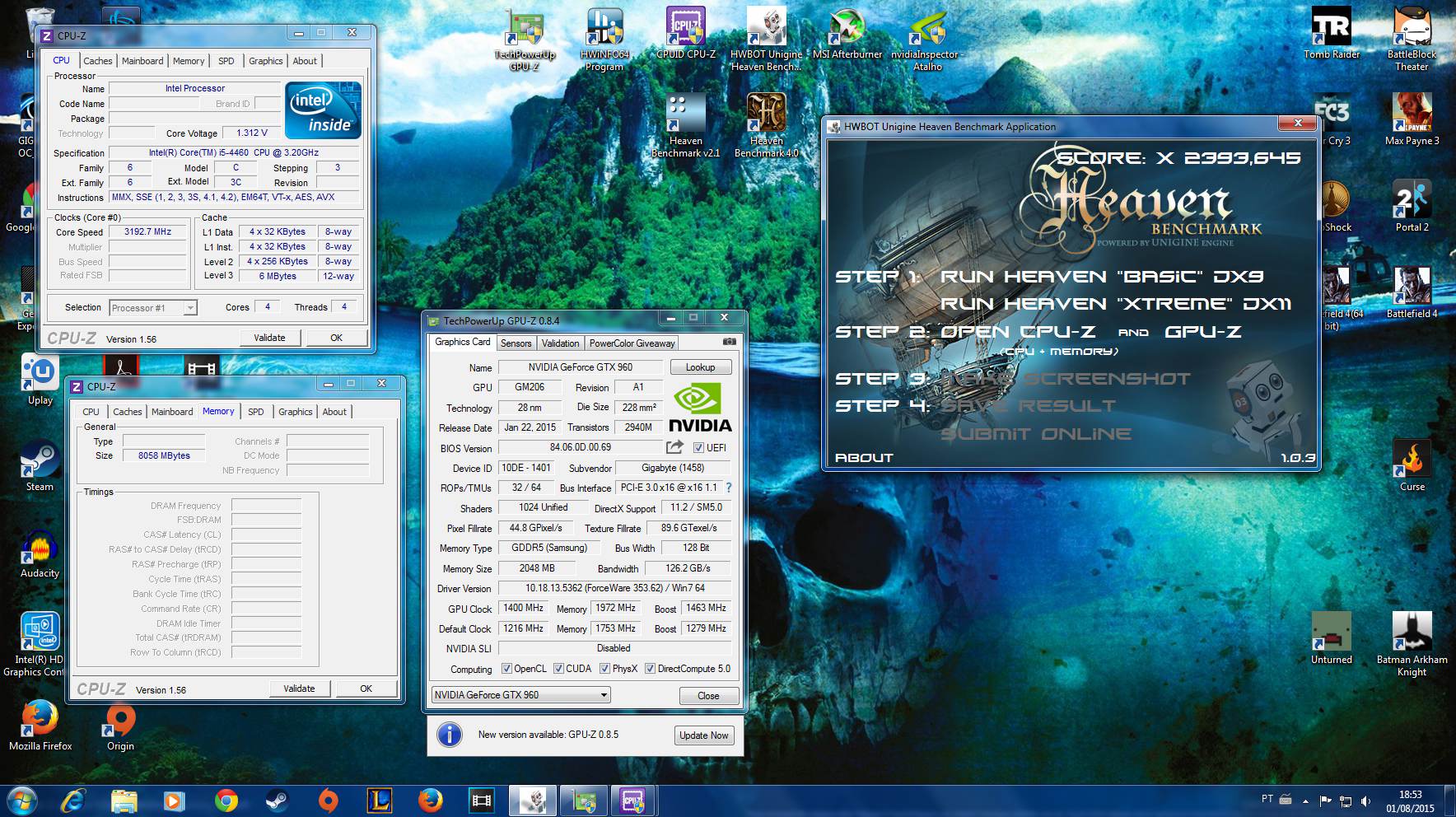Image resolution: width=1456 pixels, height=817 pixels.
Task: Switch to Caches tab in top CPU-Z
Action: [98, 61]
